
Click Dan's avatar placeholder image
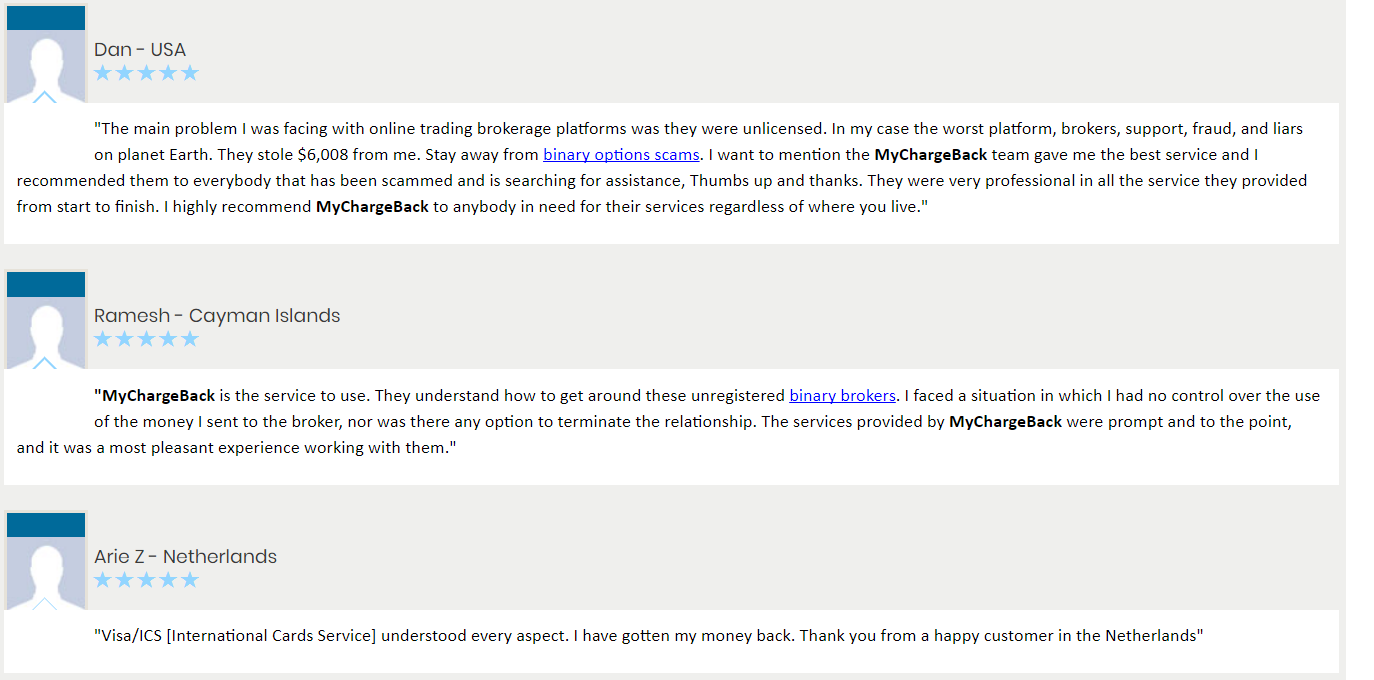point(46,66)
